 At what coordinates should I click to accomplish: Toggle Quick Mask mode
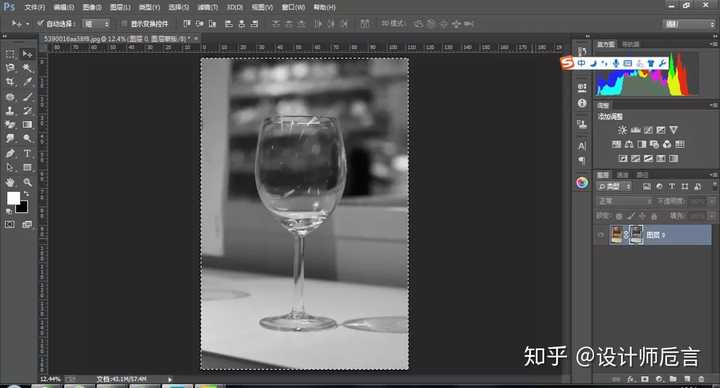click(10, 224)
